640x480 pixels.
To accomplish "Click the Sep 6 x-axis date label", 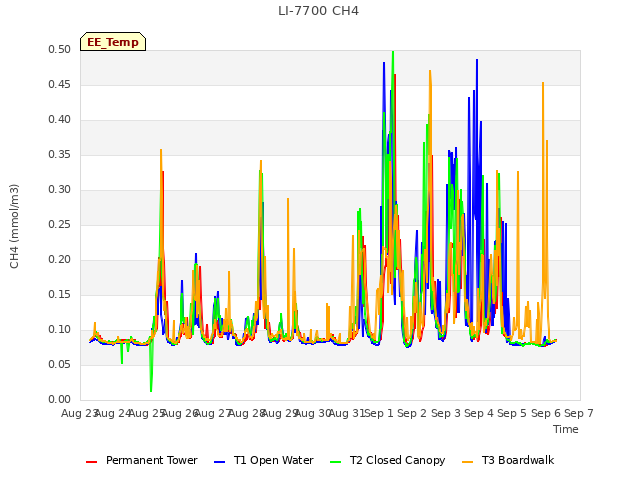I will point(546,413).
